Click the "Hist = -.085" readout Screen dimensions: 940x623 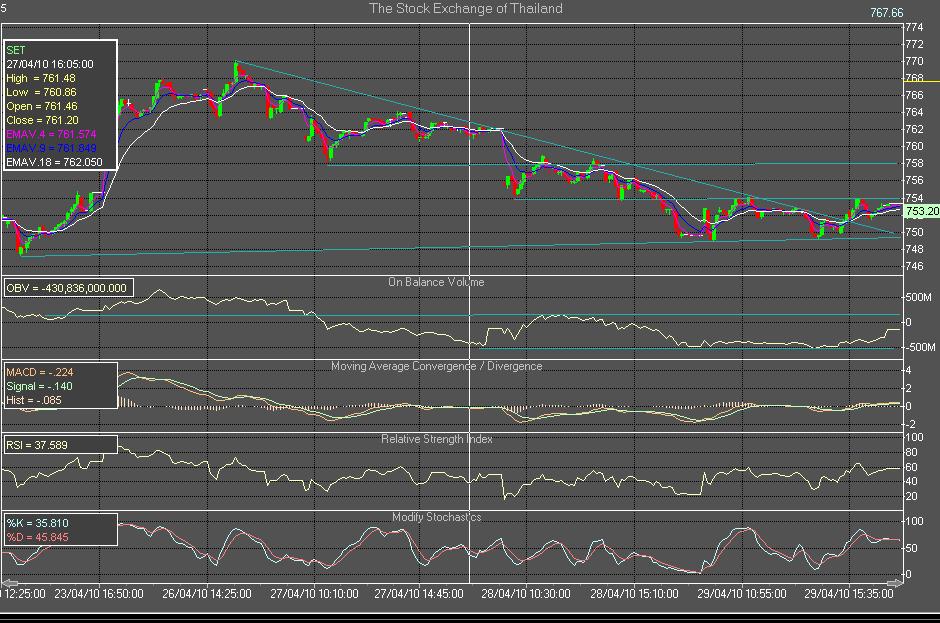coord(34,400)
